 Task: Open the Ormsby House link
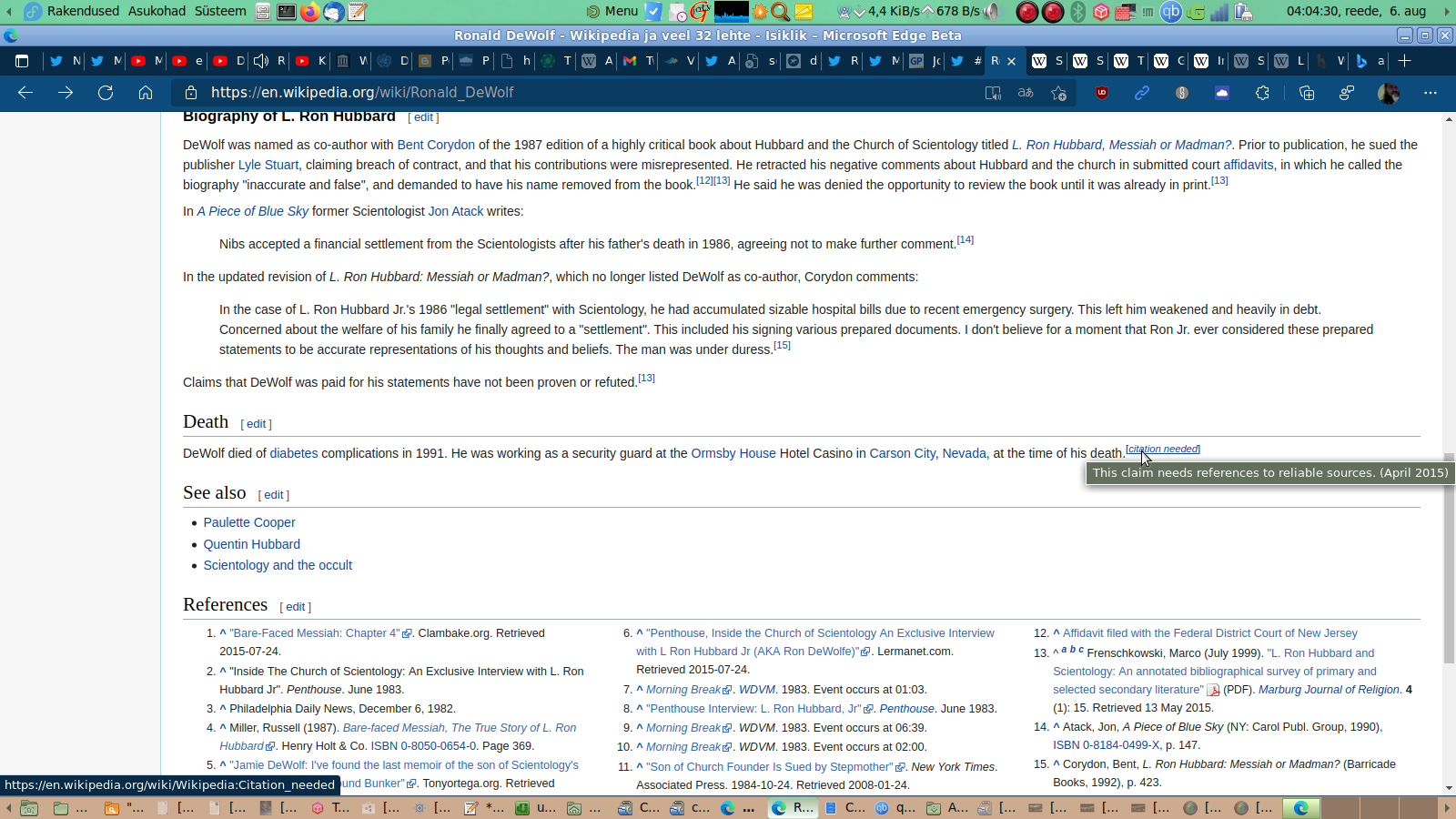[733, 453]
